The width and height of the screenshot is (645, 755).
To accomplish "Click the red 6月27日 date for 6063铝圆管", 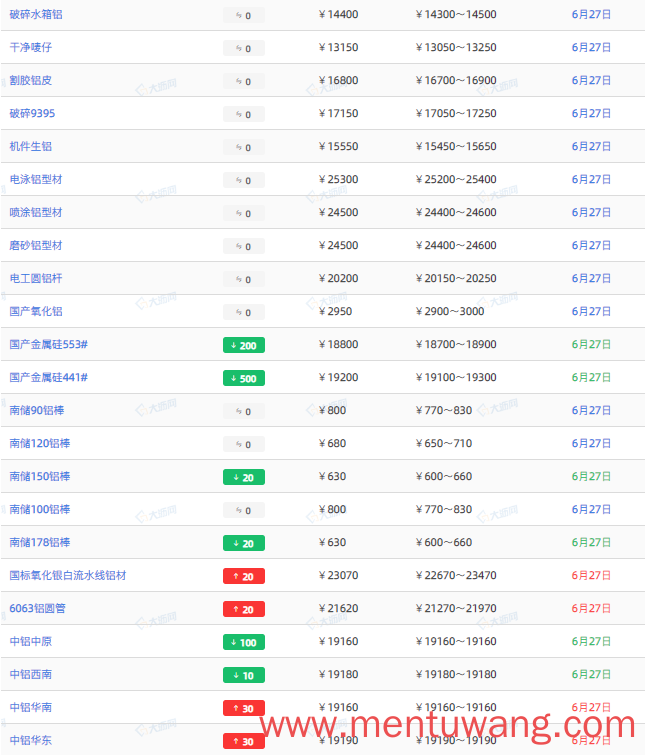I will (x=591, y=608).
